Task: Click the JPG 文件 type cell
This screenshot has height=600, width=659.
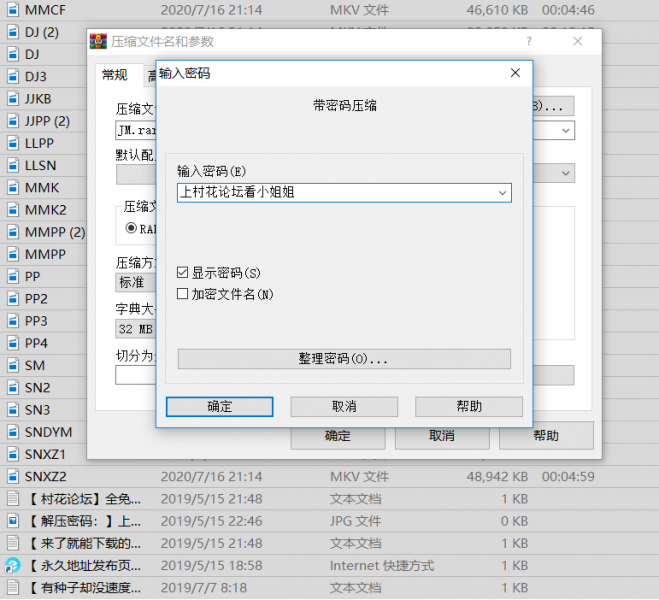Action: (x=355, y=521)
